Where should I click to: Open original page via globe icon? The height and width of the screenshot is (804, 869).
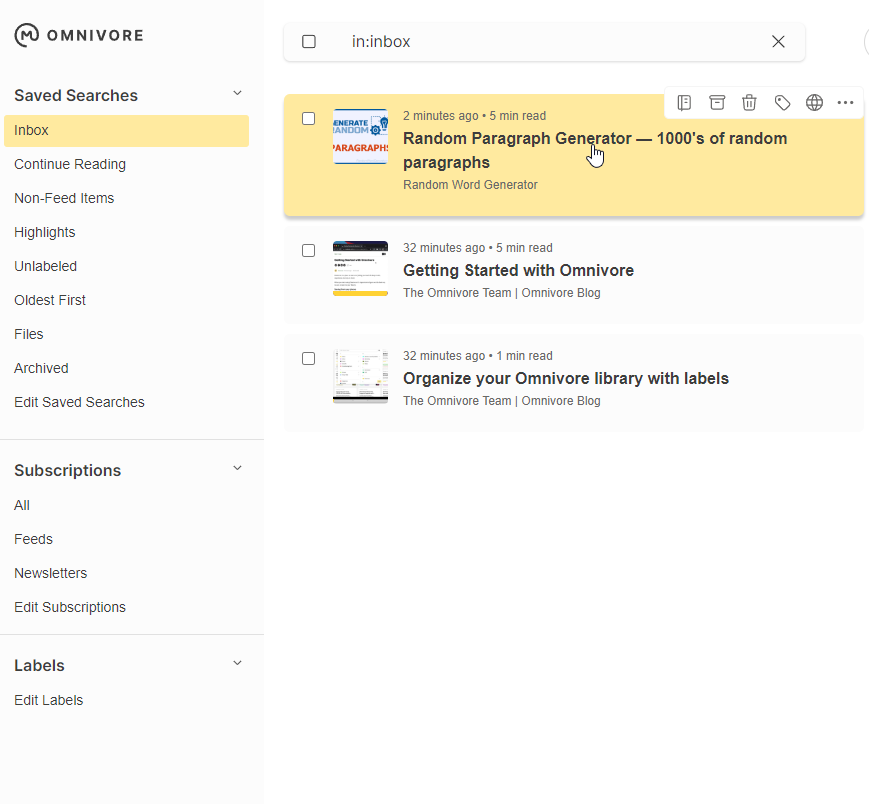(814, 102)
